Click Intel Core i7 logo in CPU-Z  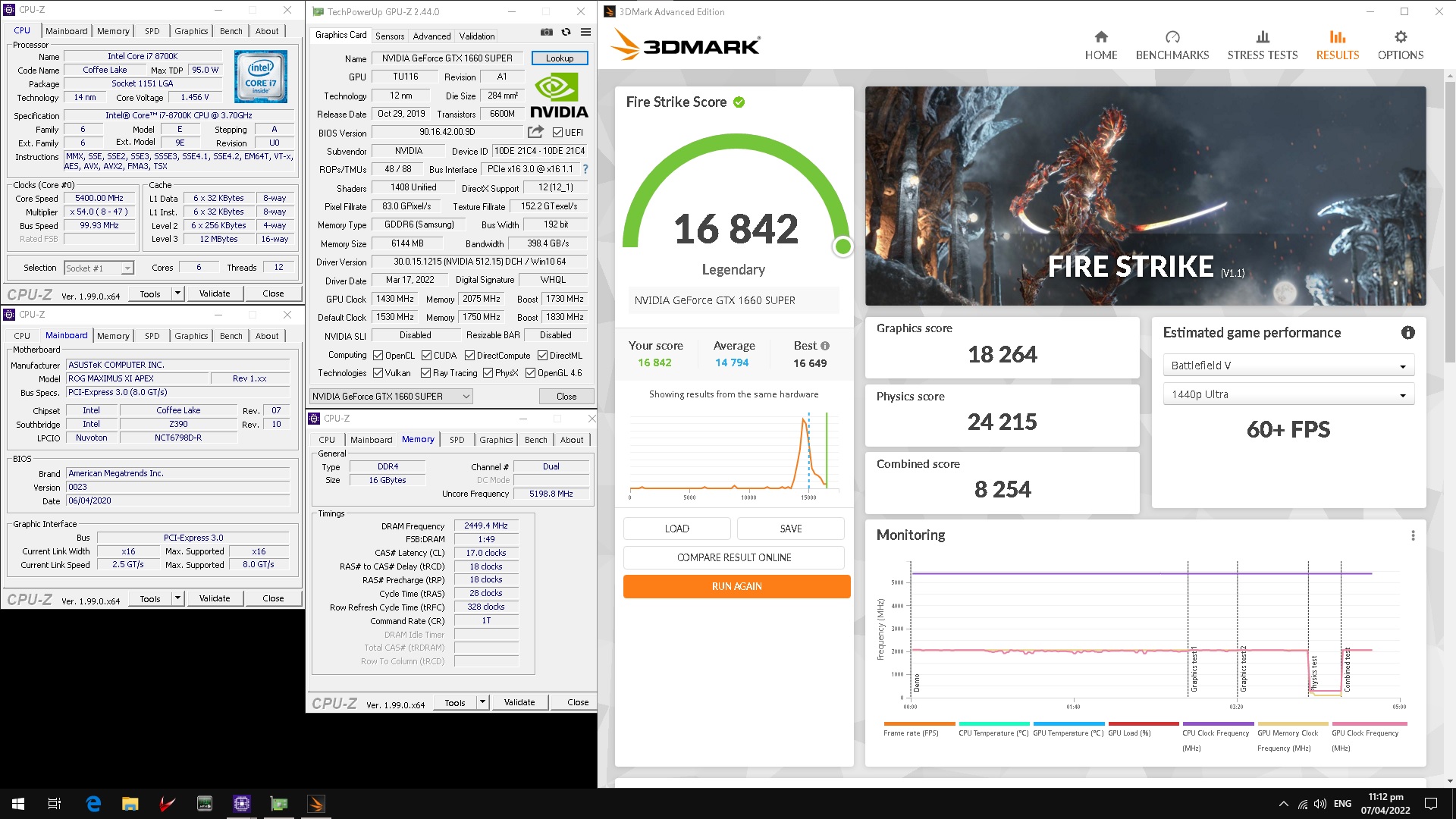260,77
